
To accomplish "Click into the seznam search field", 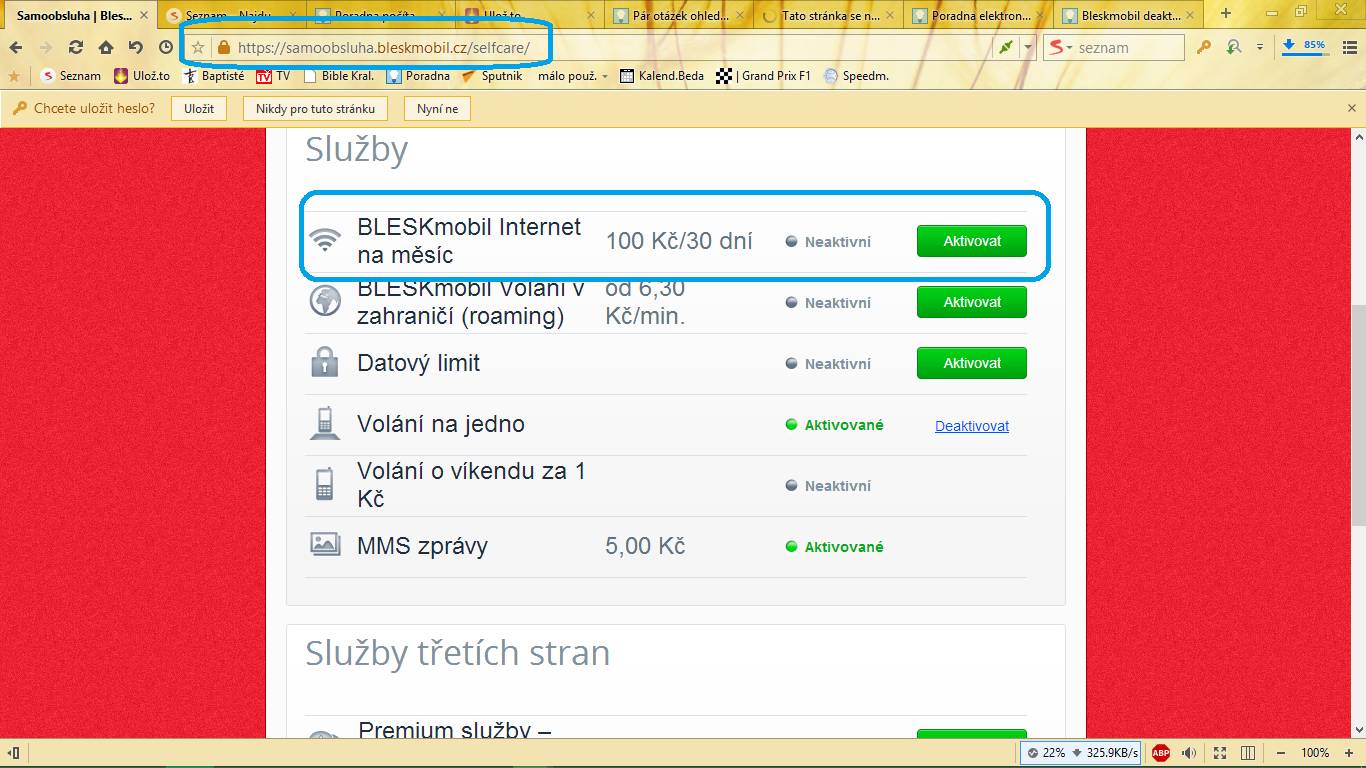I will coord(1128,47).
